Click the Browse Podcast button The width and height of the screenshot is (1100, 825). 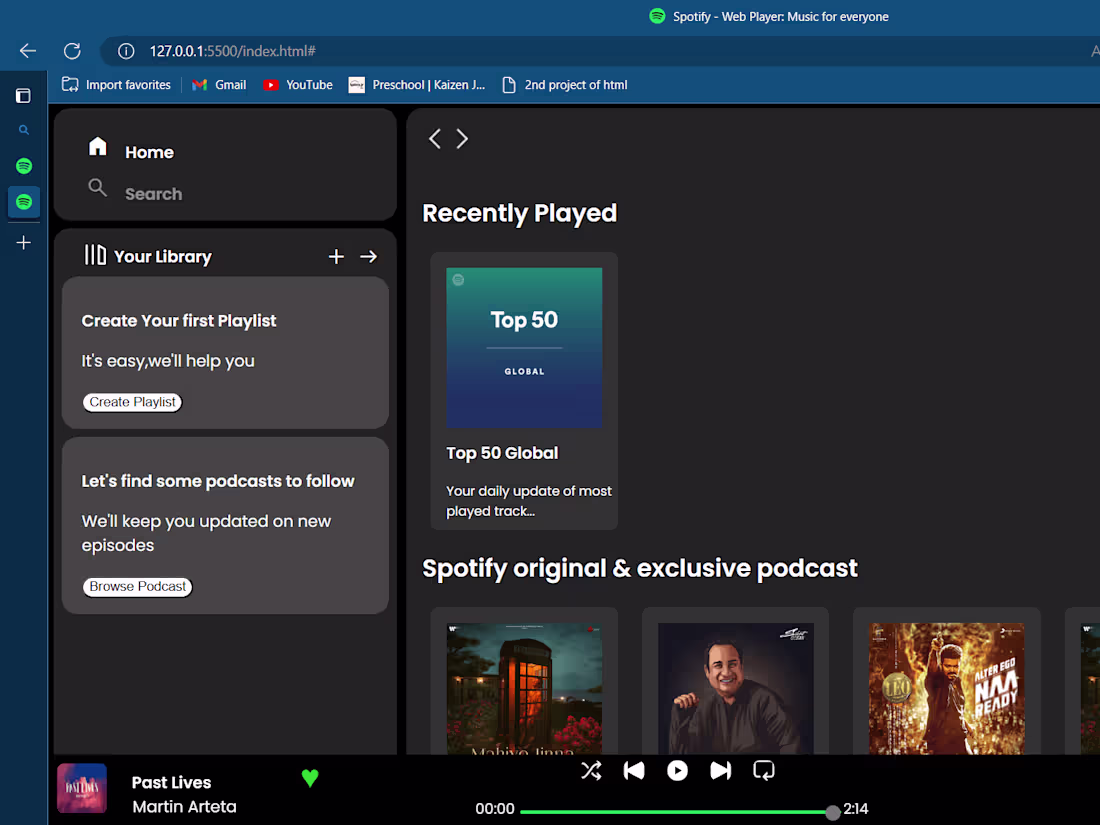[137, 586]
